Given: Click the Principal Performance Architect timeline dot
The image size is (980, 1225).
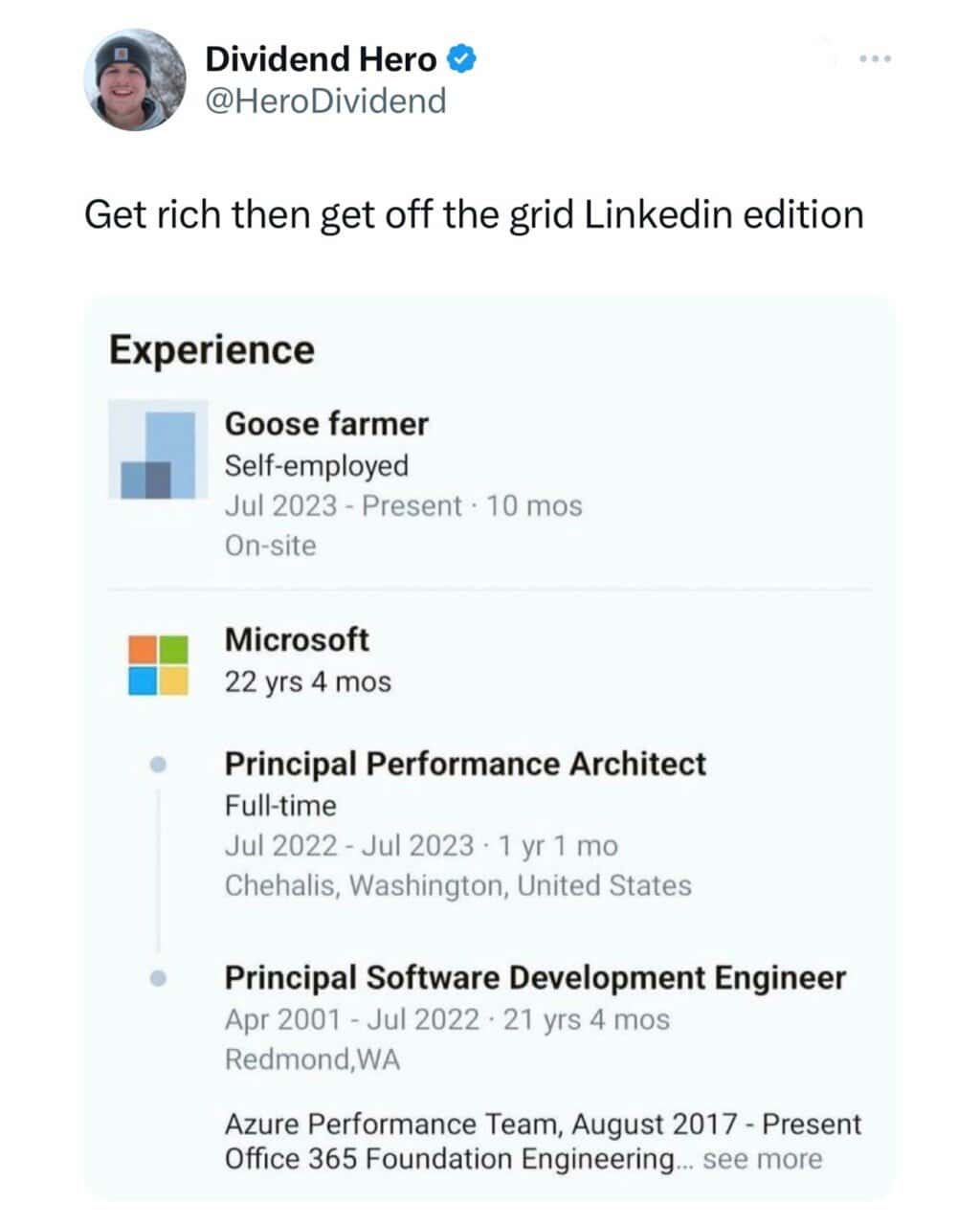Looking at the screenshot, I should (159, 764).
